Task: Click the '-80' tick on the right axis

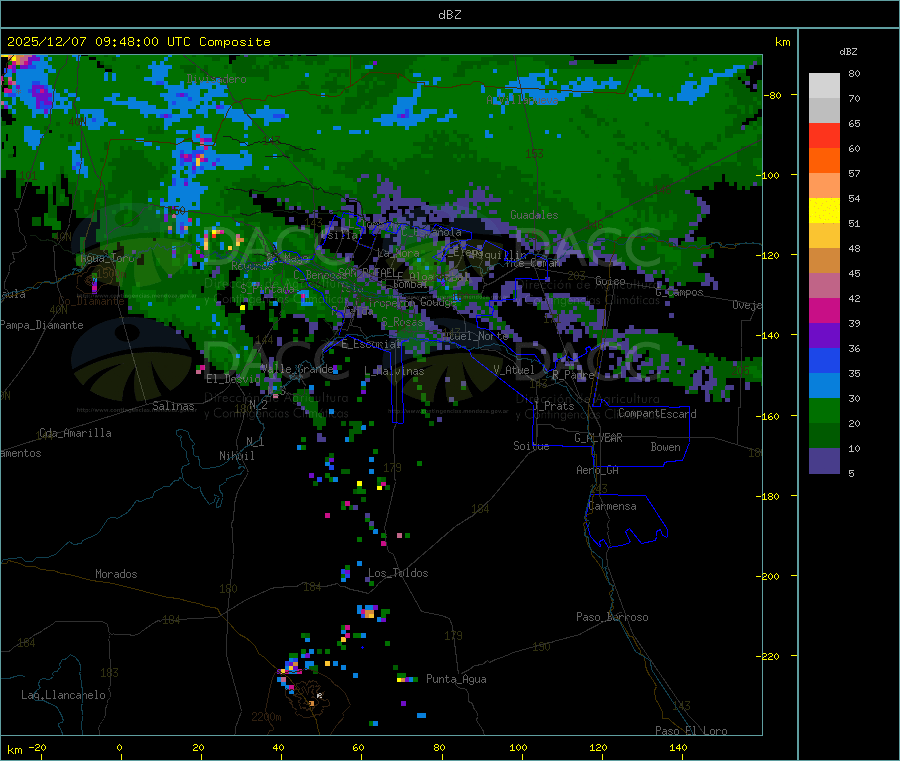Action: click(x=772, y=95)
